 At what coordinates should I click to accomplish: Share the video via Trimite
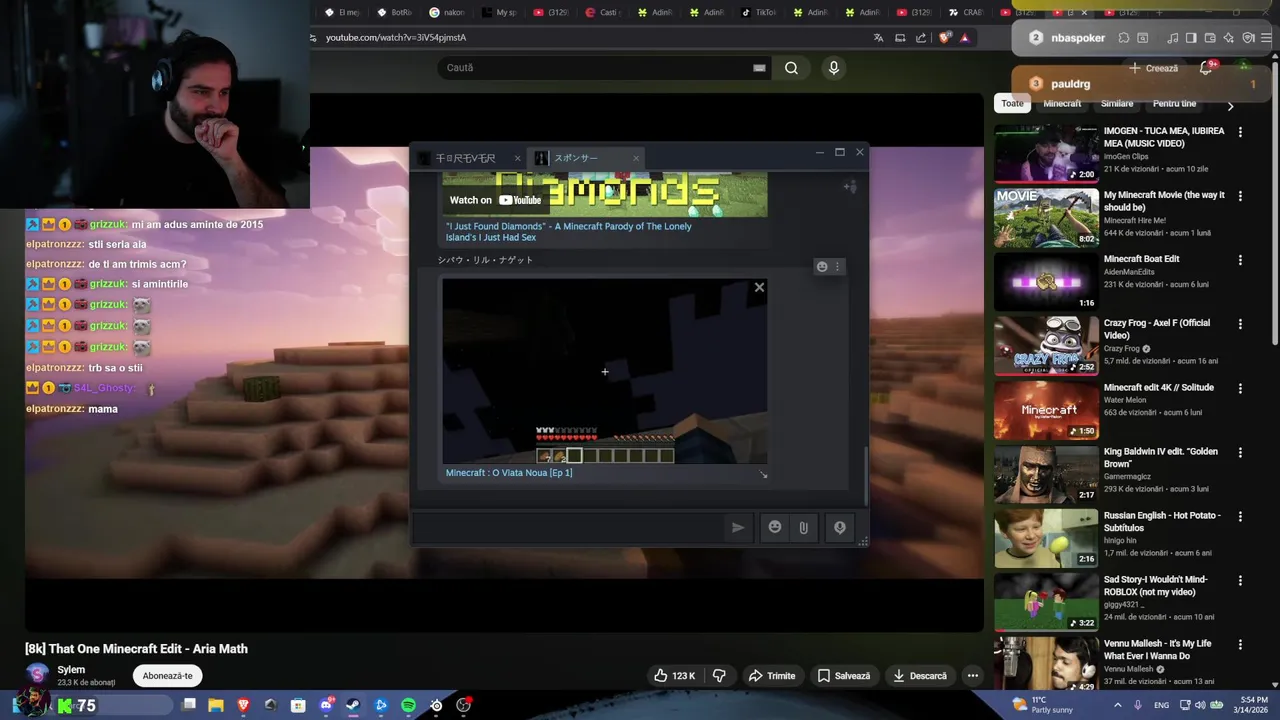tap(772, 676)
